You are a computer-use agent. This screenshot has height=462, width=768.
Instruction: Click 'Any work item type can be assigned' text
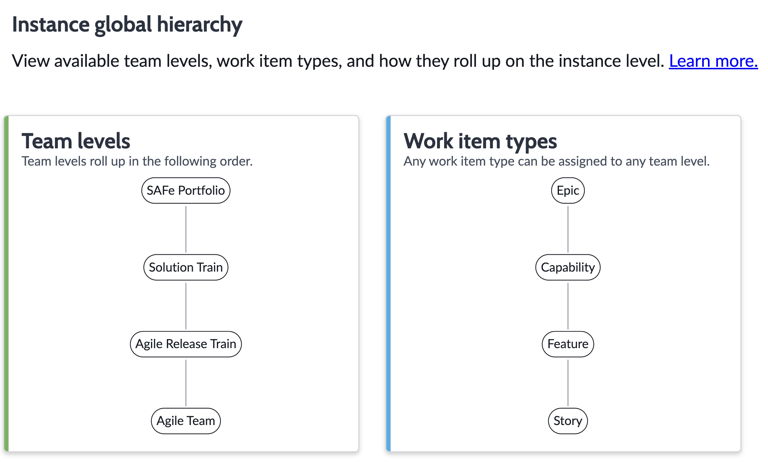pyautogui.click(x=556, y=161)
